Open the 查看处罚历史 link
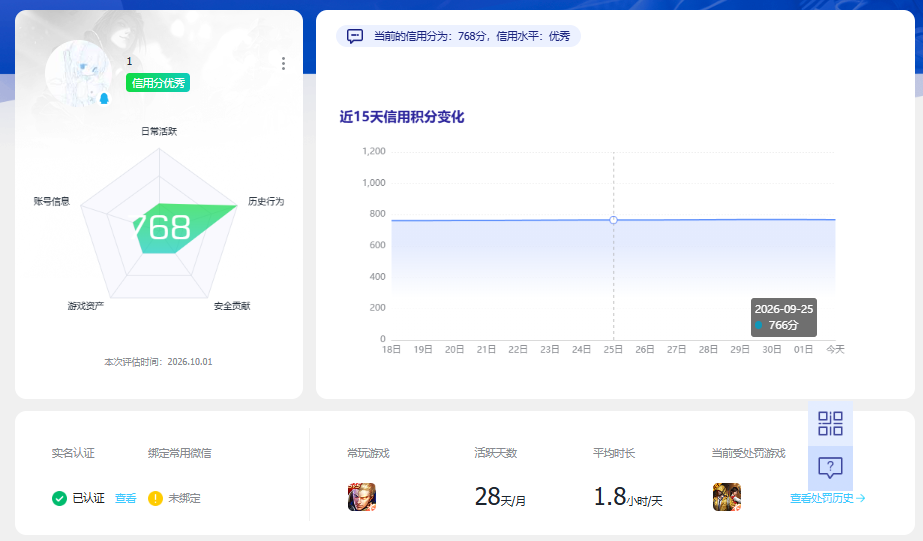The height and width of the screenshot is (541, 923). 827,498
